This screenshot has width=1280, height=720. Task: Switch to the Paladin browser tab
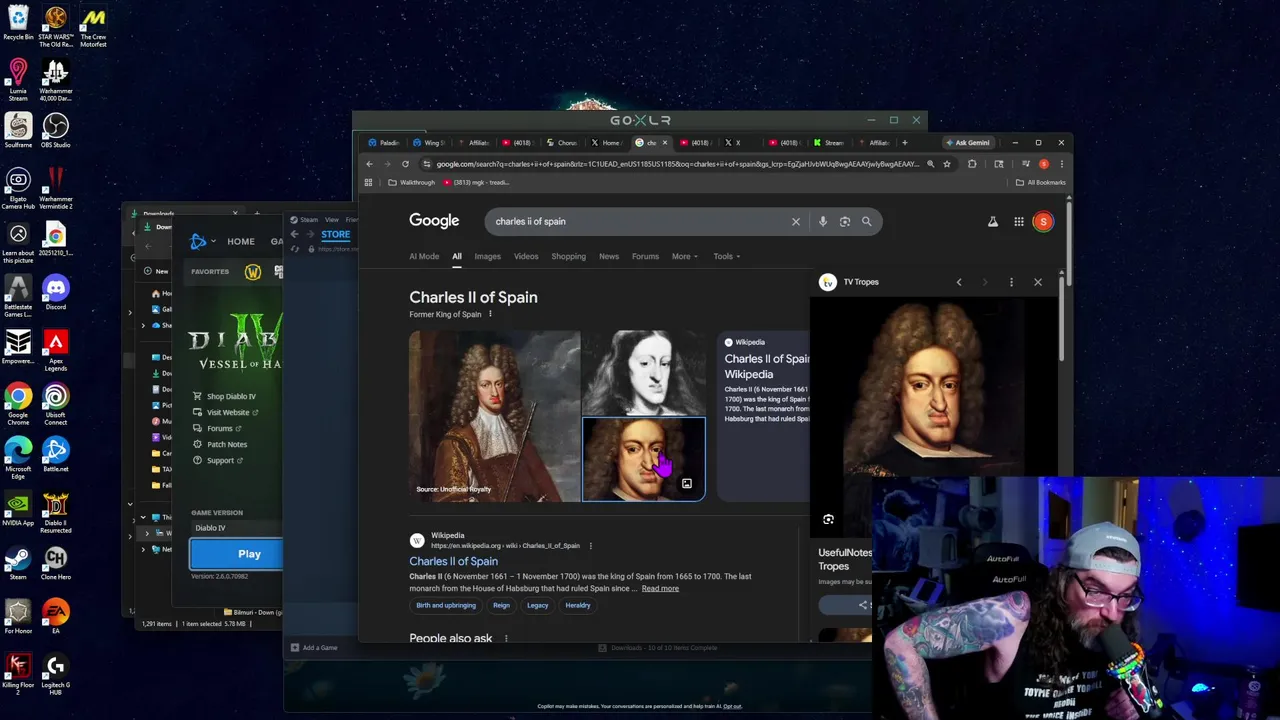(x=385, y=143)
